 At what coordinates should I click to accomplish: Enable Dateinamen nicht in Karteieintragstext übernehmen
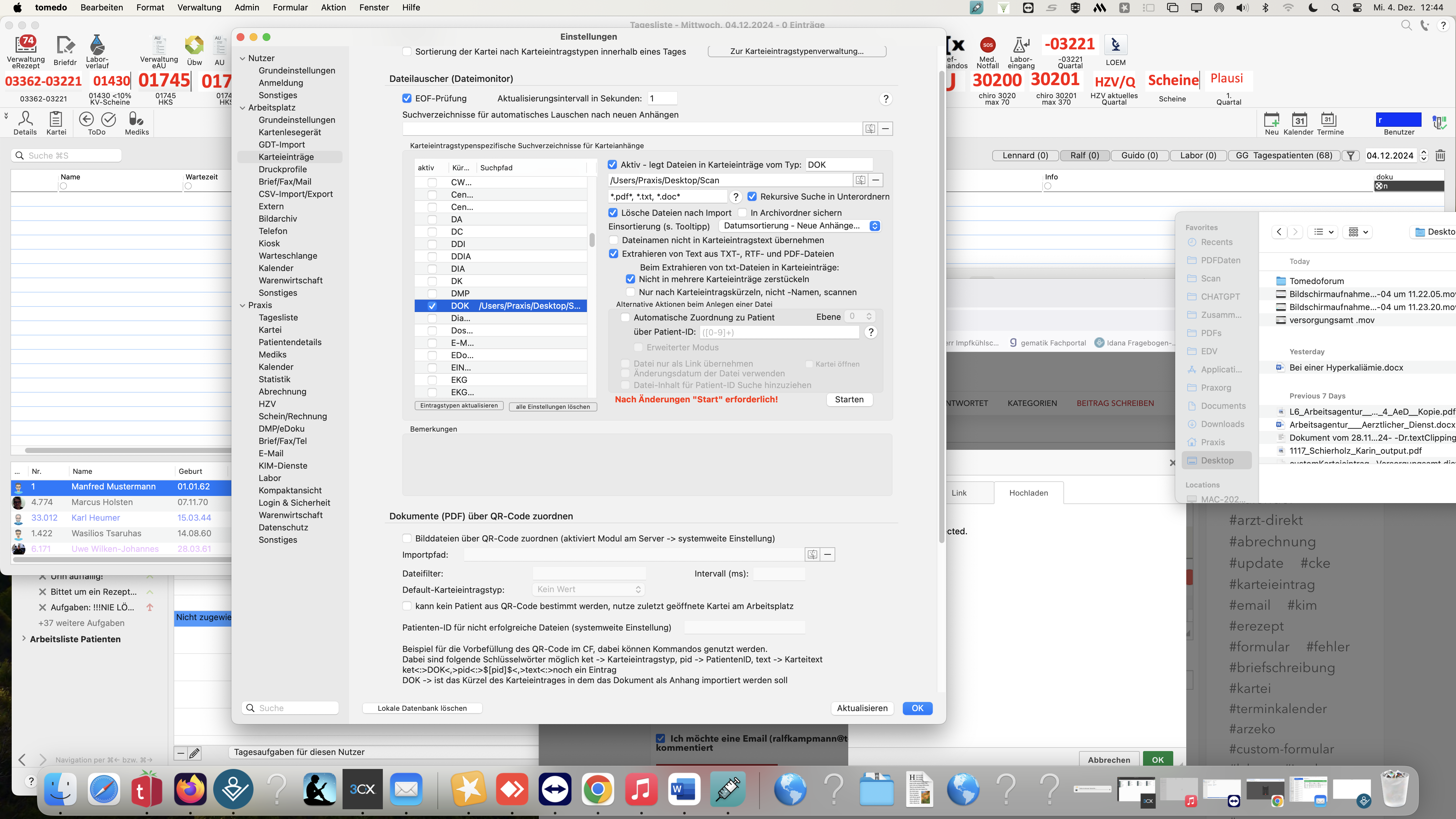click(x=613, y=240)
